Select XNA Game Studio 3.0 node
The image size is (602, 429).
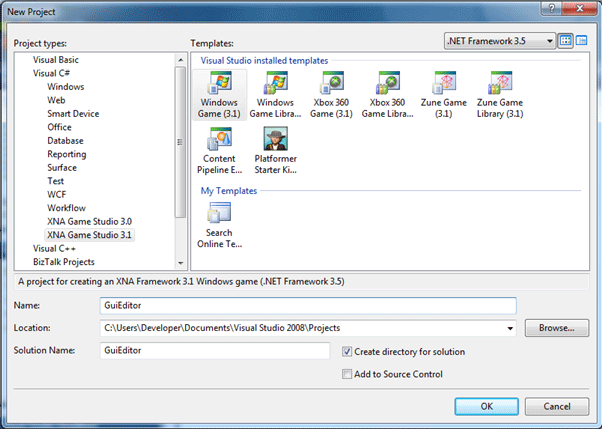(89, 221)
